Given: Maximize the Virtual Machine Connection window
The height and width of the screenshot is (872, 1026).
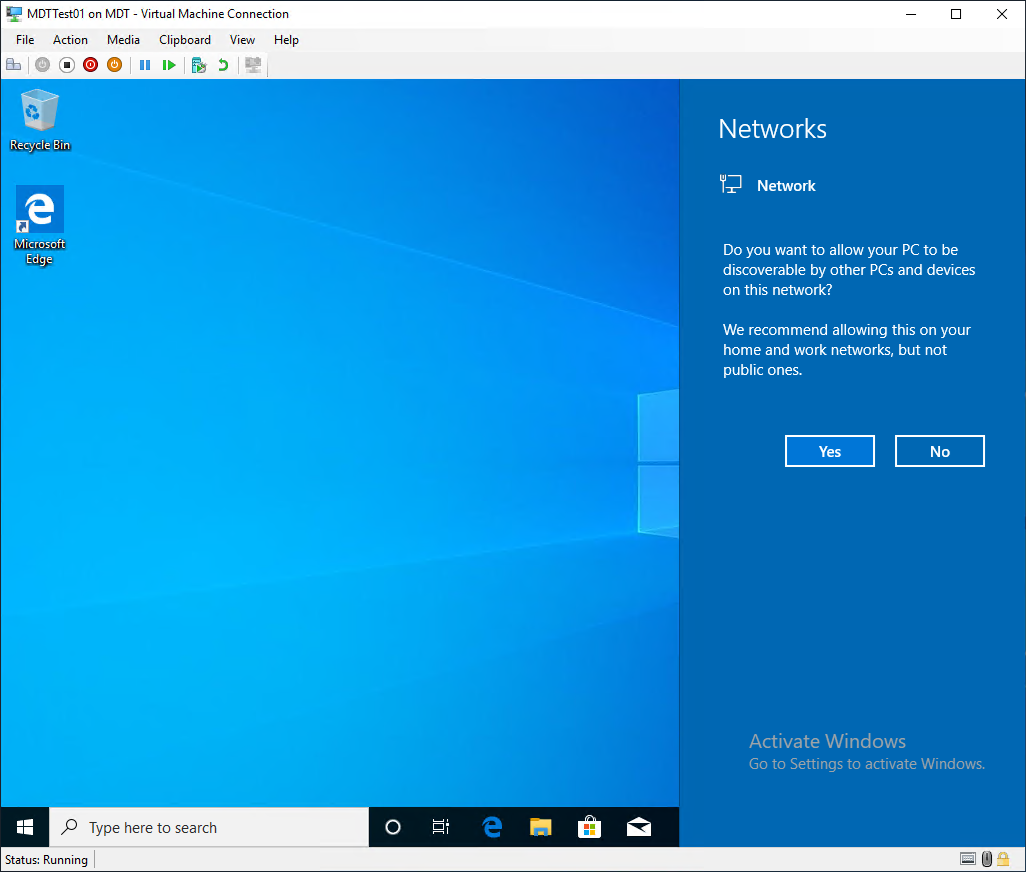Looking at the screenshot, I should [x=956, y=14].
